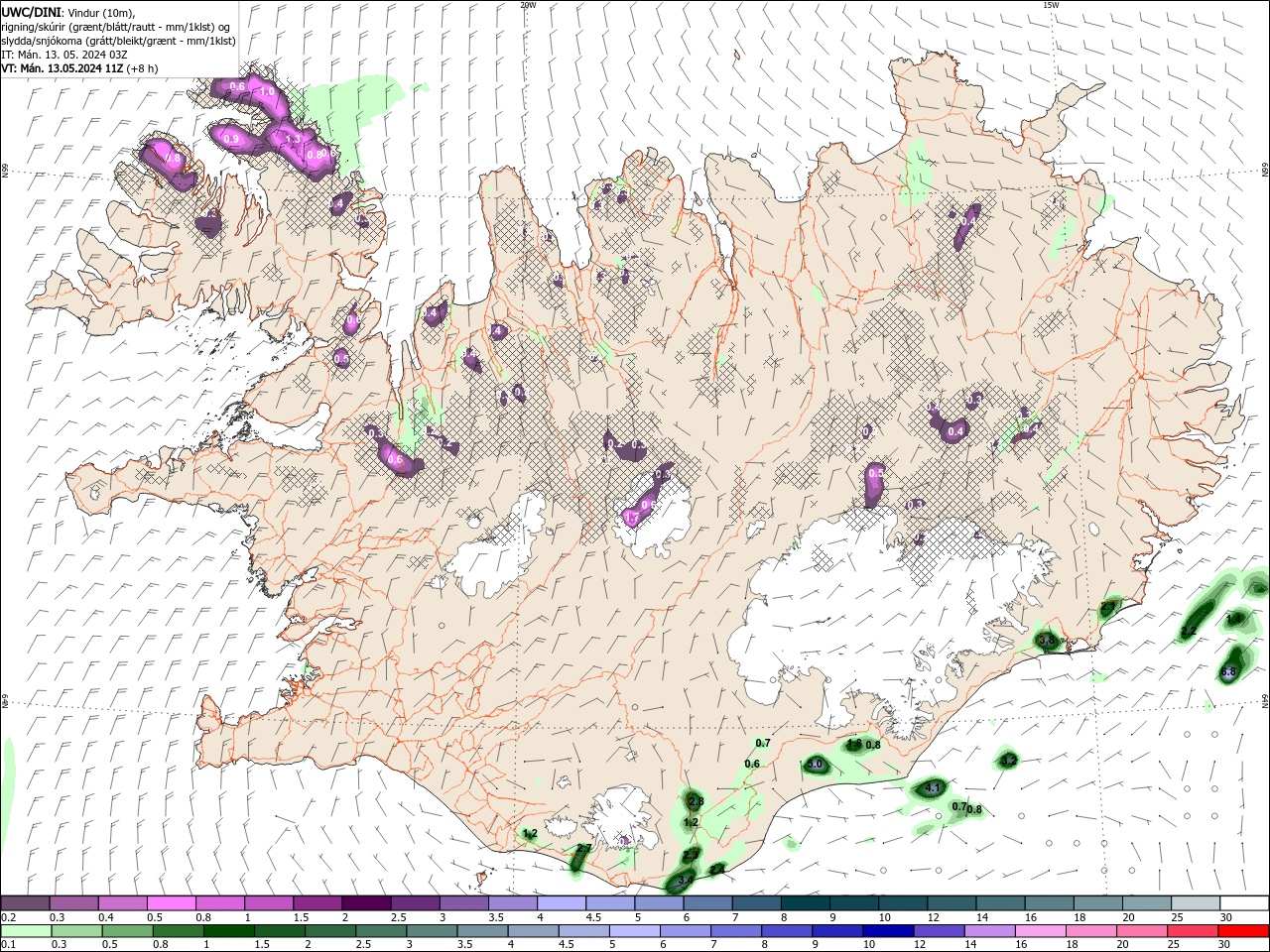This screenshot has height=952, width=1270.
Task: Click the bright pink 0.5 swatch in upper legend
Action: click(171, 903)
